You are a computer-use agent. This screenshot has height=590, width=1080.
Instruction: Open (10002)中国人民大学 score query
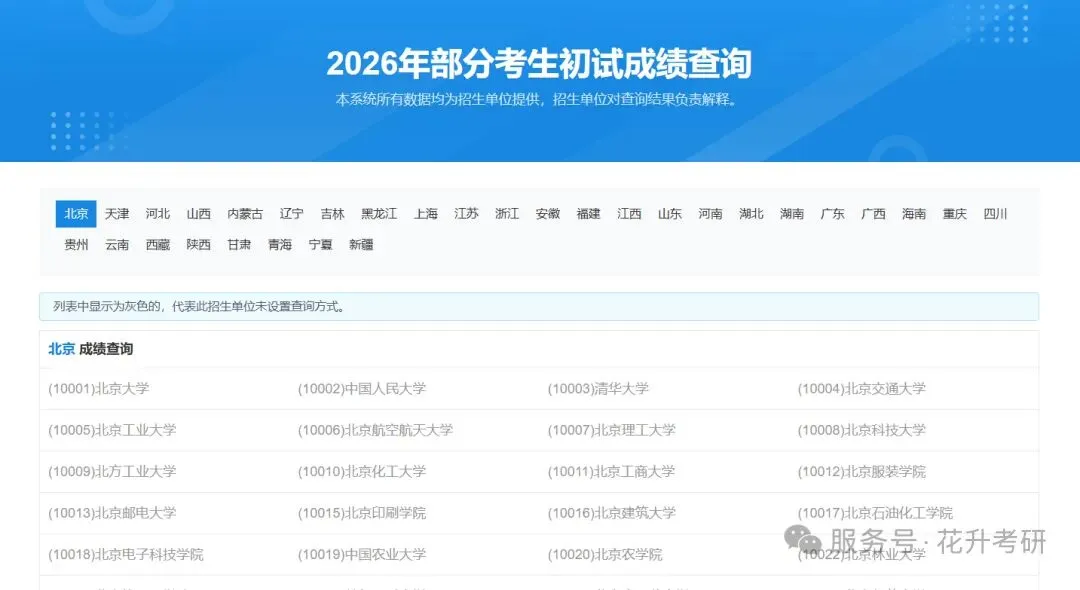tap(362, 389)
